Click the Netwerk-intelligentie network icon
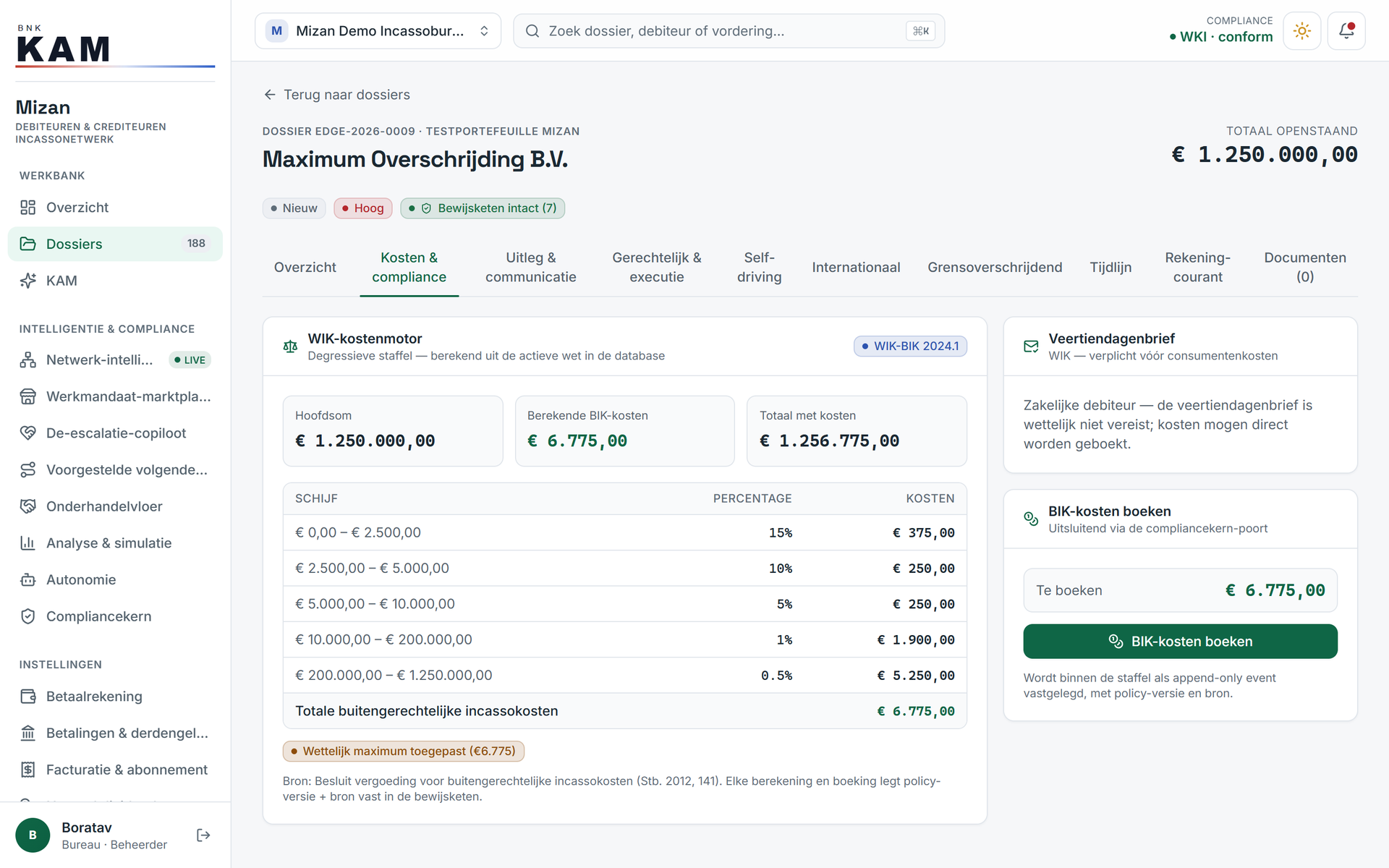Image resolution: width=1389 pixels, height=868 pixels. click(27, 359)
